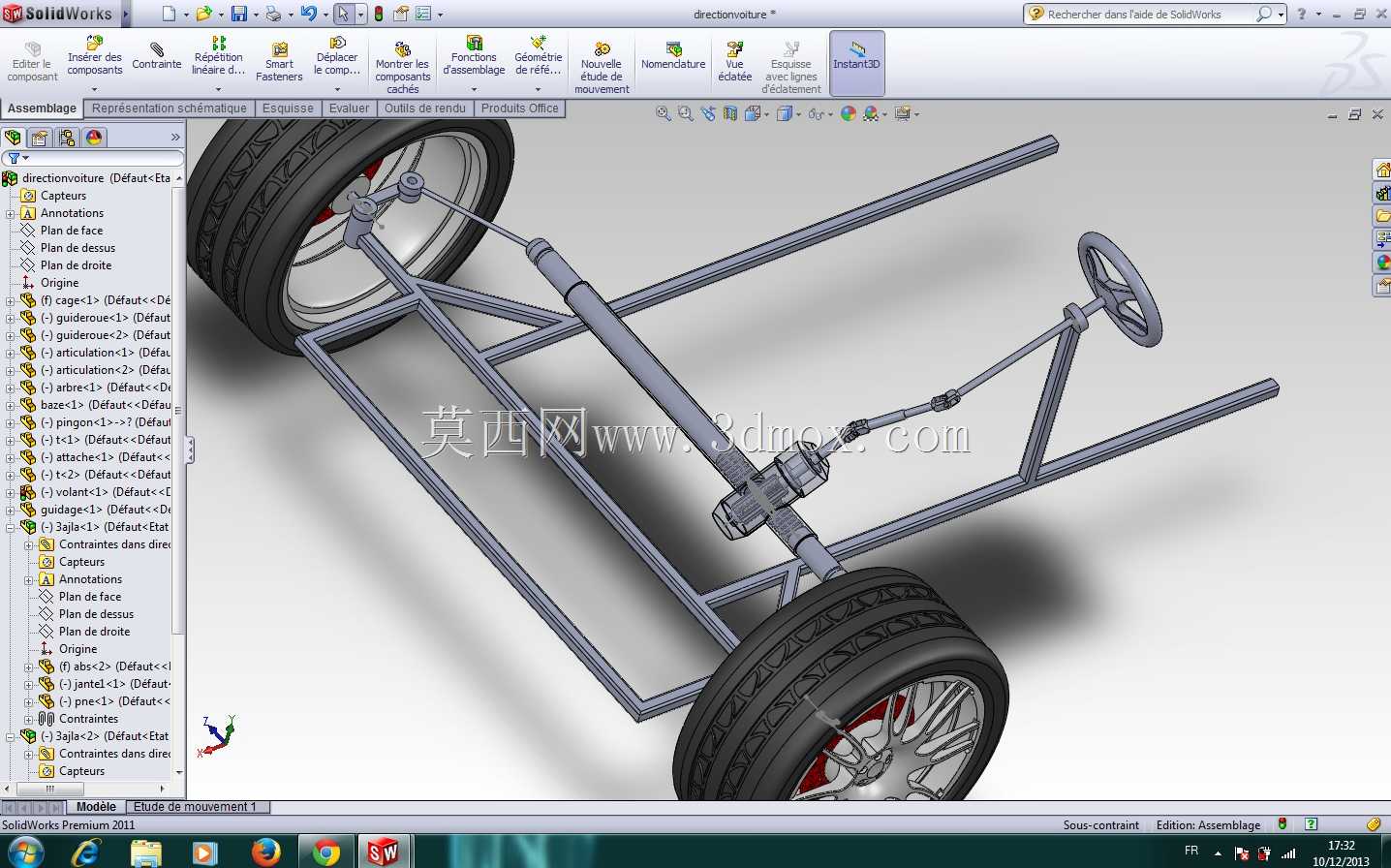Open the Esquisse tab
The width and height of the screenshot is (1391, 868).
click(x=288, y=108)
